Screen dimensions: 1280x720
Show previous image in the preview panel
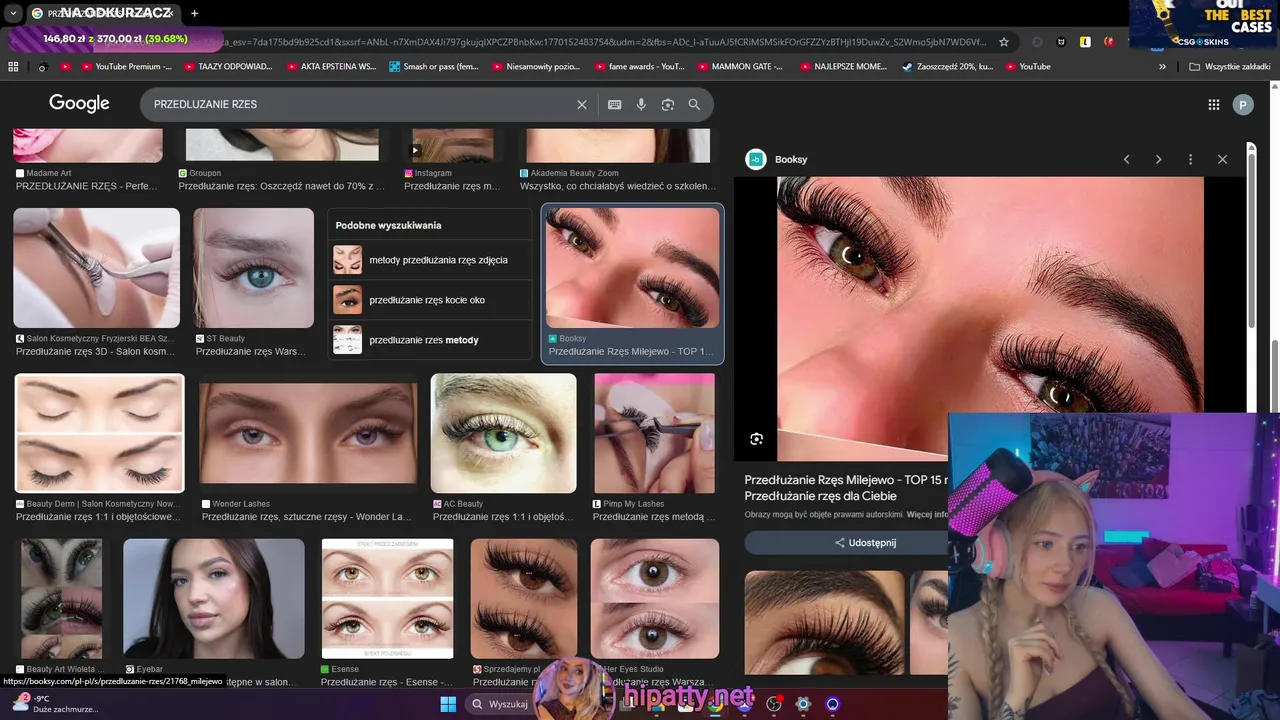point(1126,159)
